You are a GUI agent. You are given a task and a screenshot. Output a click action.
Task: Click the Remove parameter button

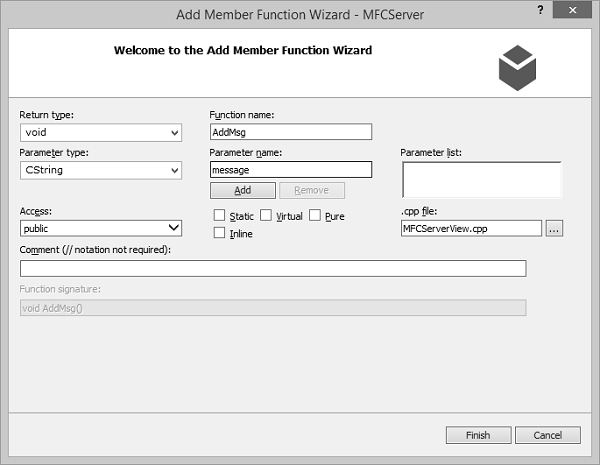(311, 190)
